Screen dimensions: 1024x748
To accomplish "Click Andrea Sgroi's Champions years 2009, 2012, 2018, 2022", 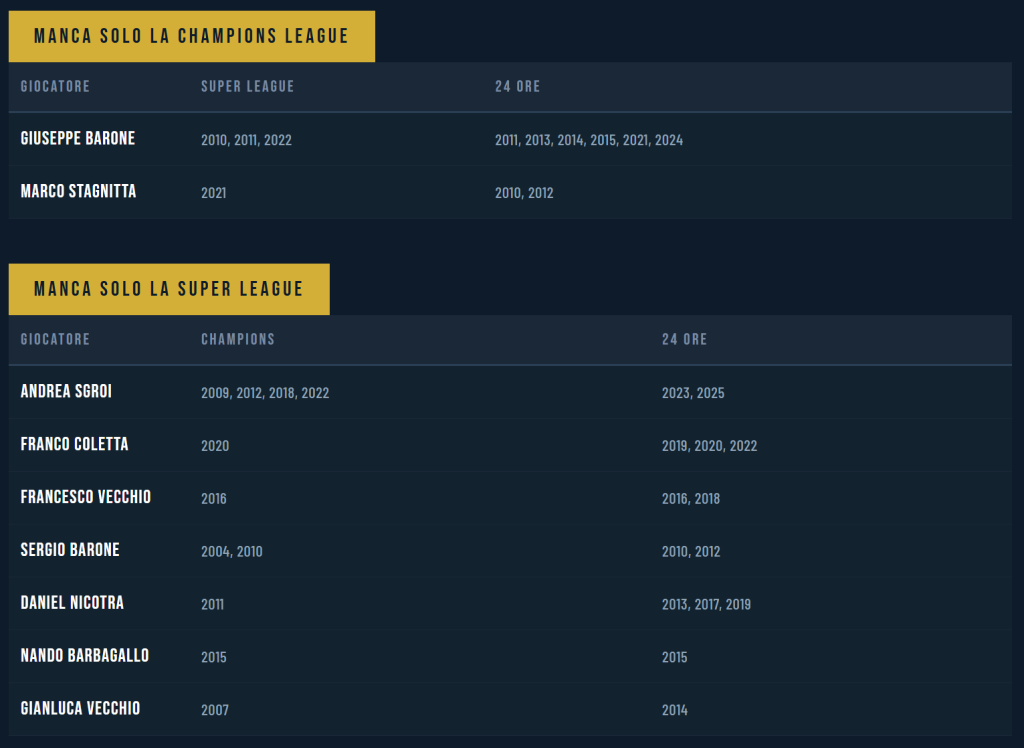I will [264, 394].
